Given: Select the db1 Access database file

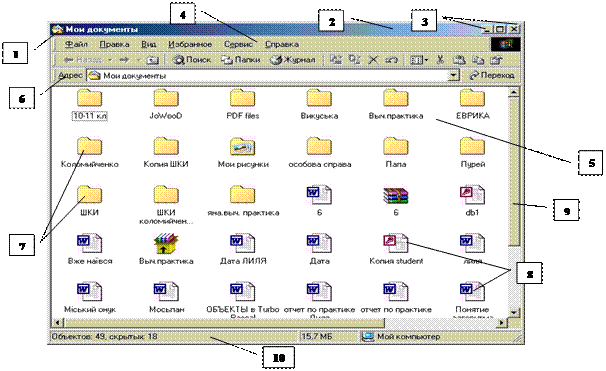Looking at the screenshot, I should (472, 201).
